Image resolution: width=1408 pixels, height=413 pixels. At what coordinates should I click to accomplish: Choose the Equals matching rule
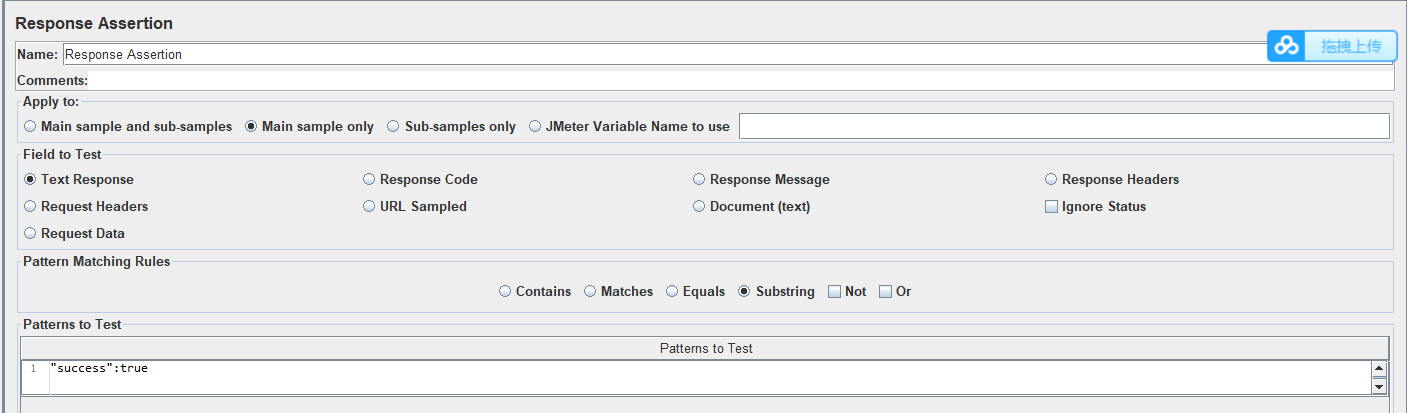point(672,292)
